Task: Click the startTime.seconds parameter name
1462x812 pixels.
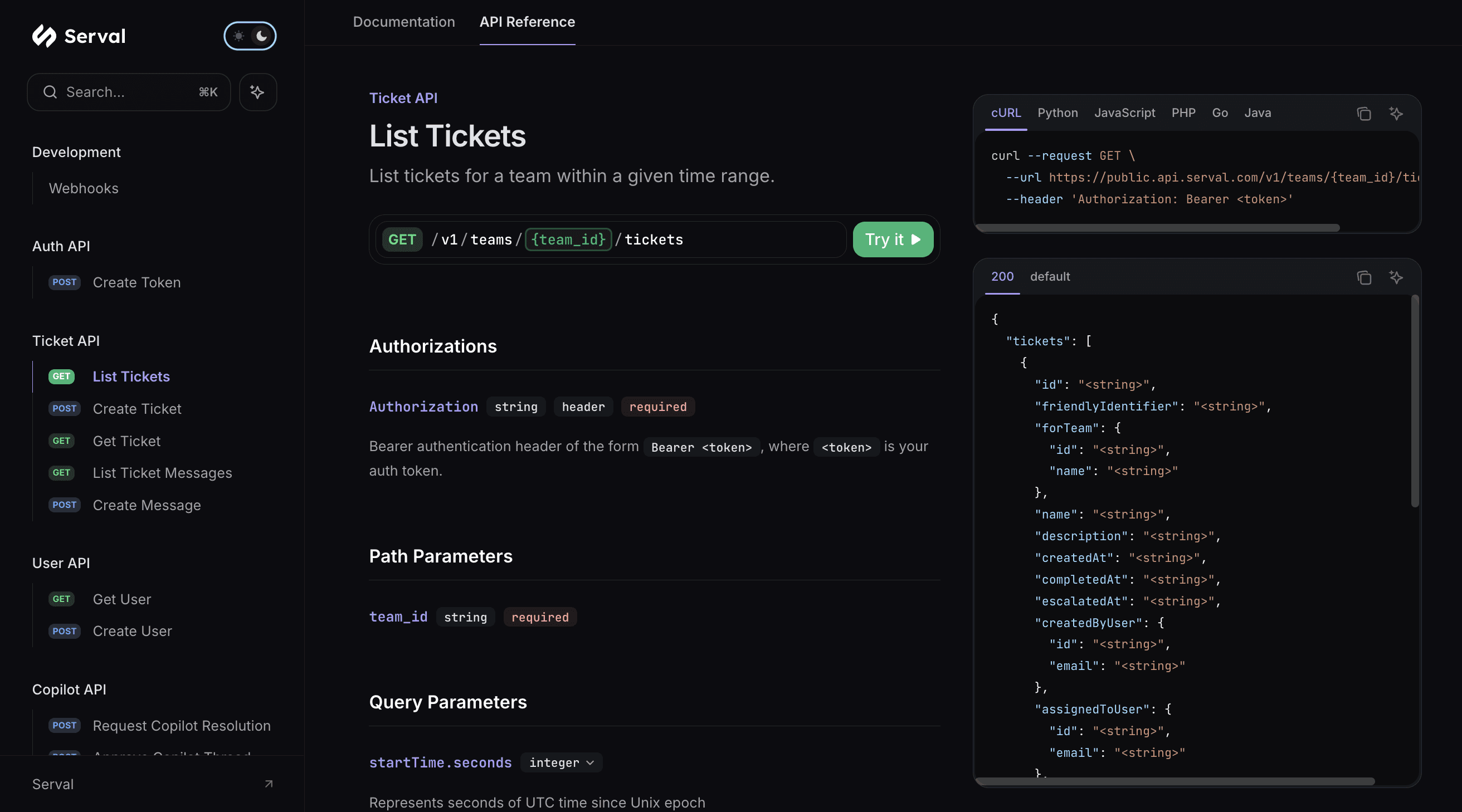Action: pos(440,762)
